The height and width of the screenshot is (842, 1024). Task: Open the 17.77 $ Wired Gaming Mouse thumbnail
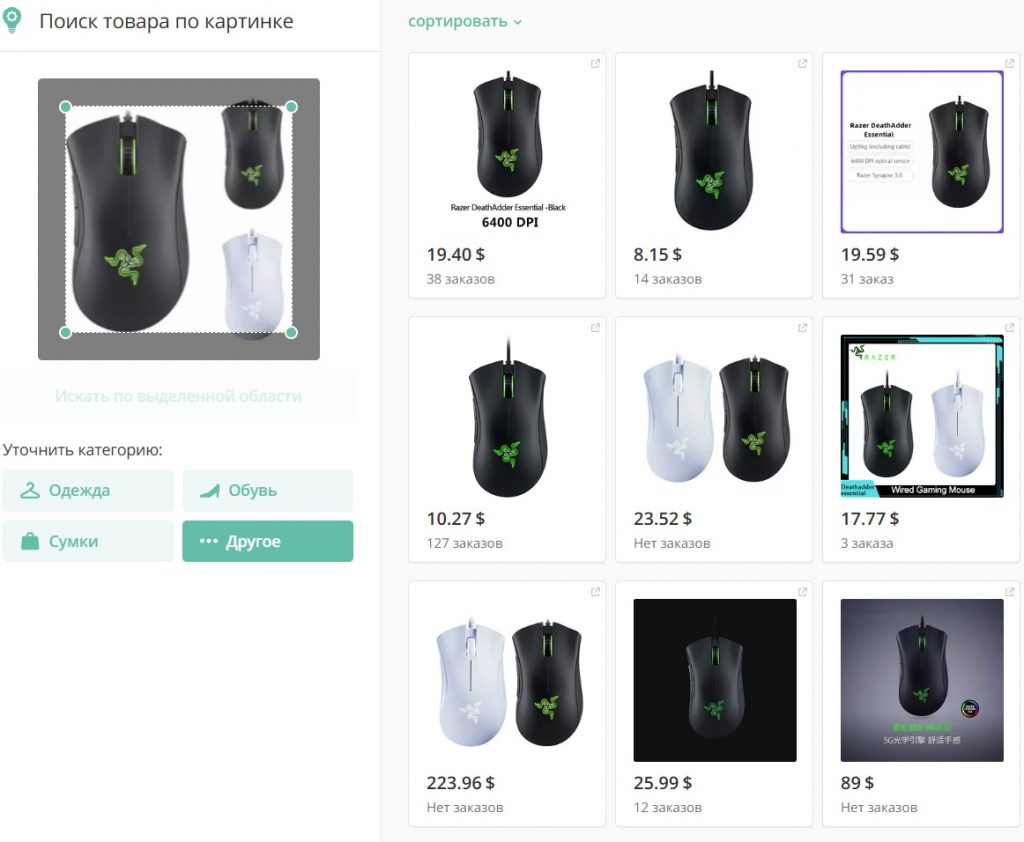(921, 416)
